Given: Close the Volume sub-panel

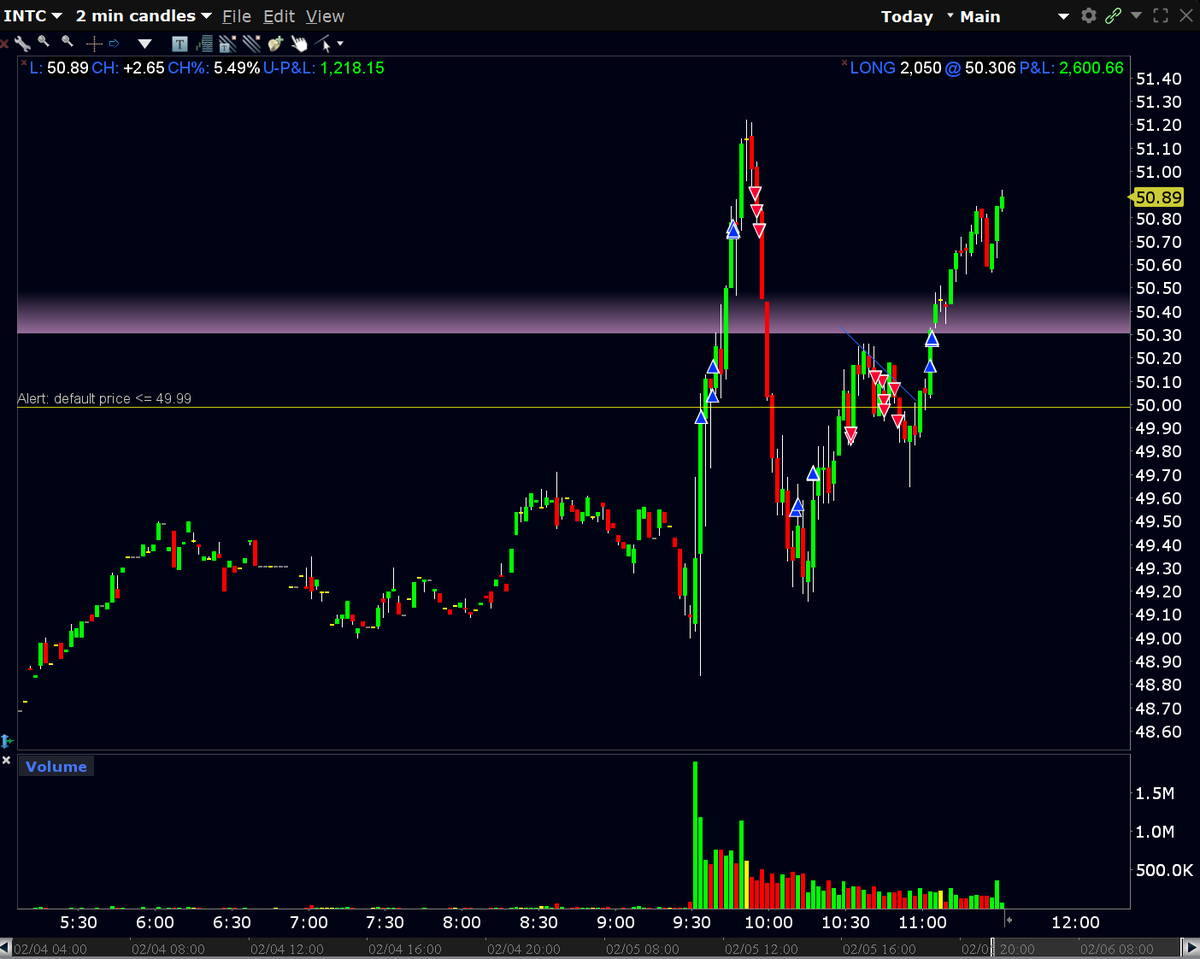Looking at the screenshot, I should click(x=6, y=762).
